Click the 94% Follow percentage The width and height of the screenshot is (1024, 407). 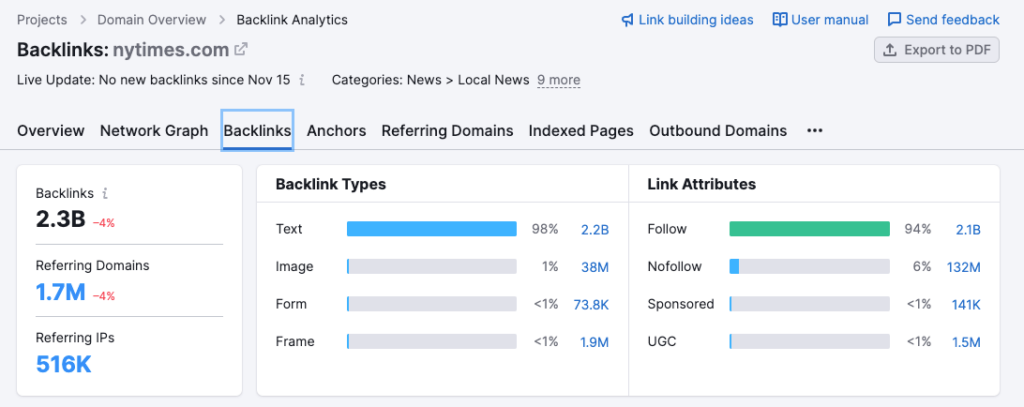pyautogui.click(x=918, y=229)
